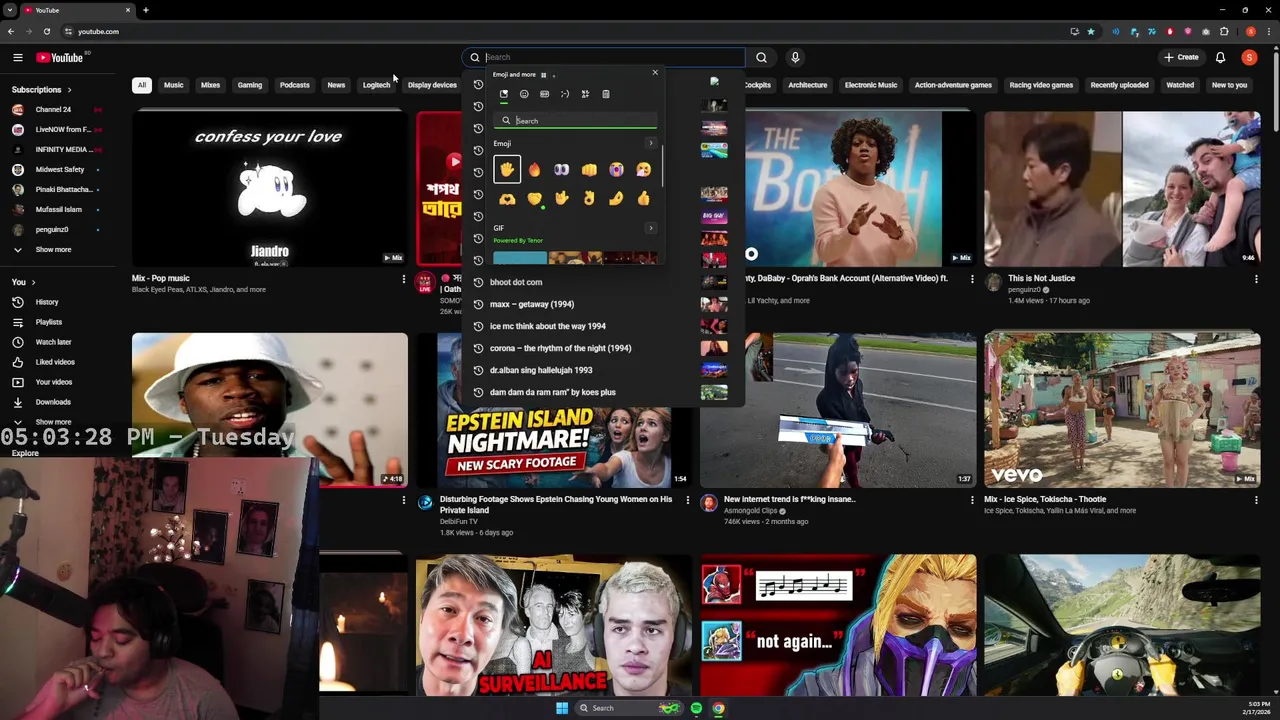This screenshot has width=1280, height=720.
Task: Insert the fire emoji
Action: [x=534, y=170]
